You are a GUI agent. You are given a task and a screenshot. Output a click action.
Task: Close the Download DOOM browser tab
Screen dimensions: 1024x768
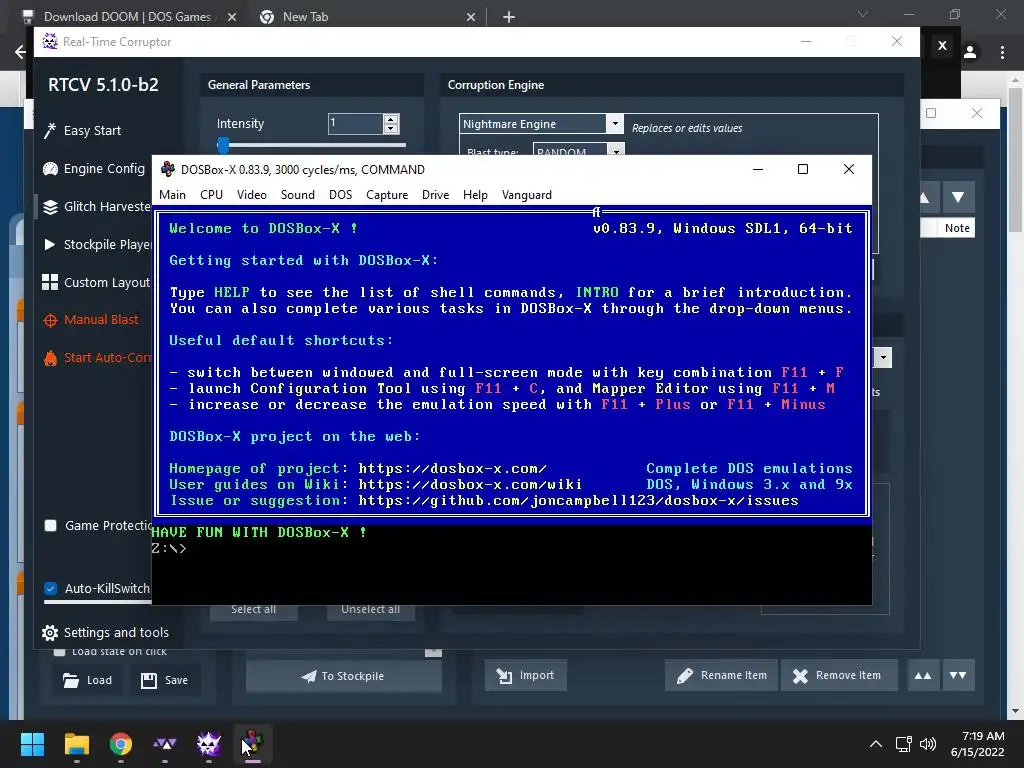[232, 18]
